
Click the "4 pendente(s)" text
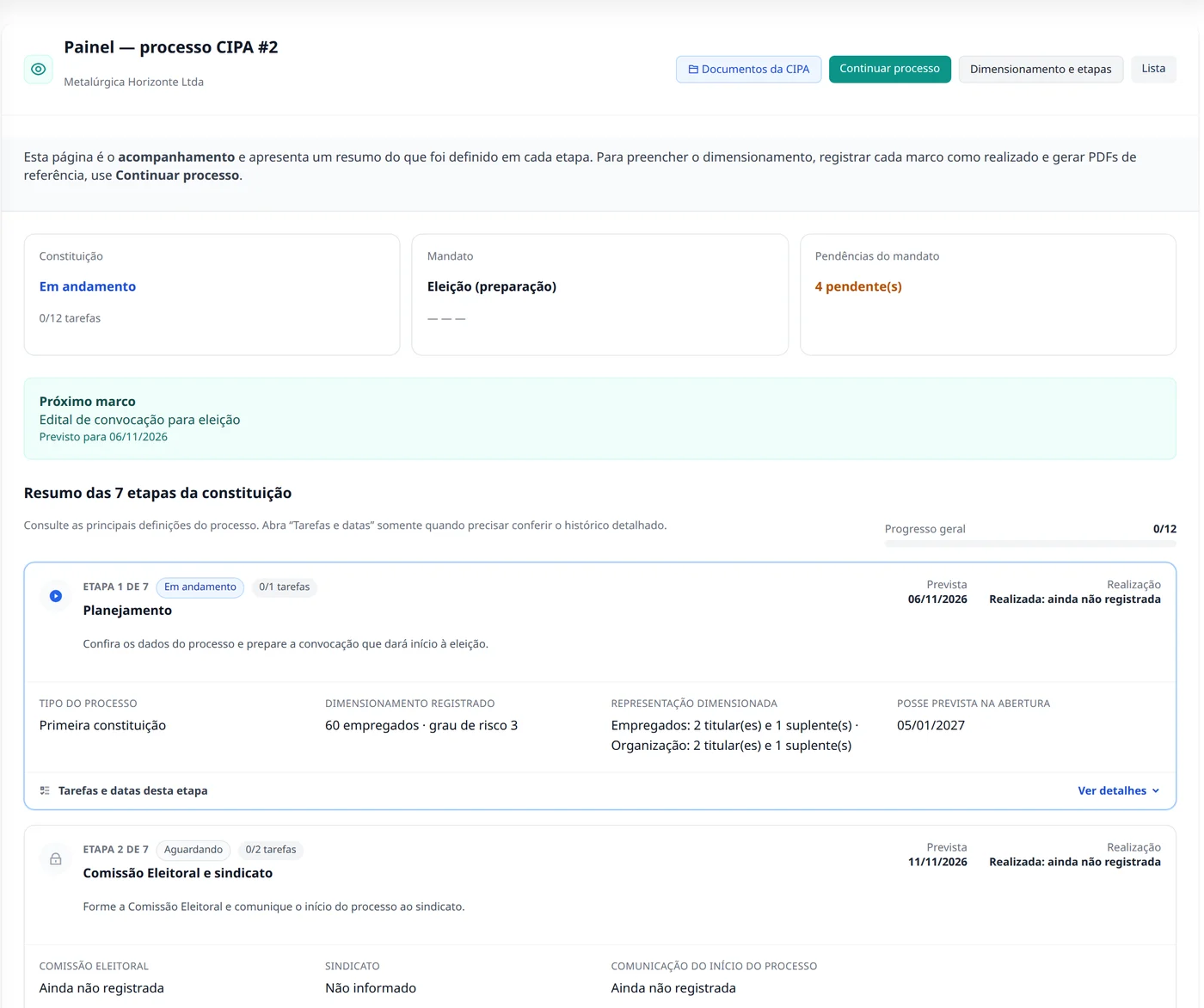858,287
